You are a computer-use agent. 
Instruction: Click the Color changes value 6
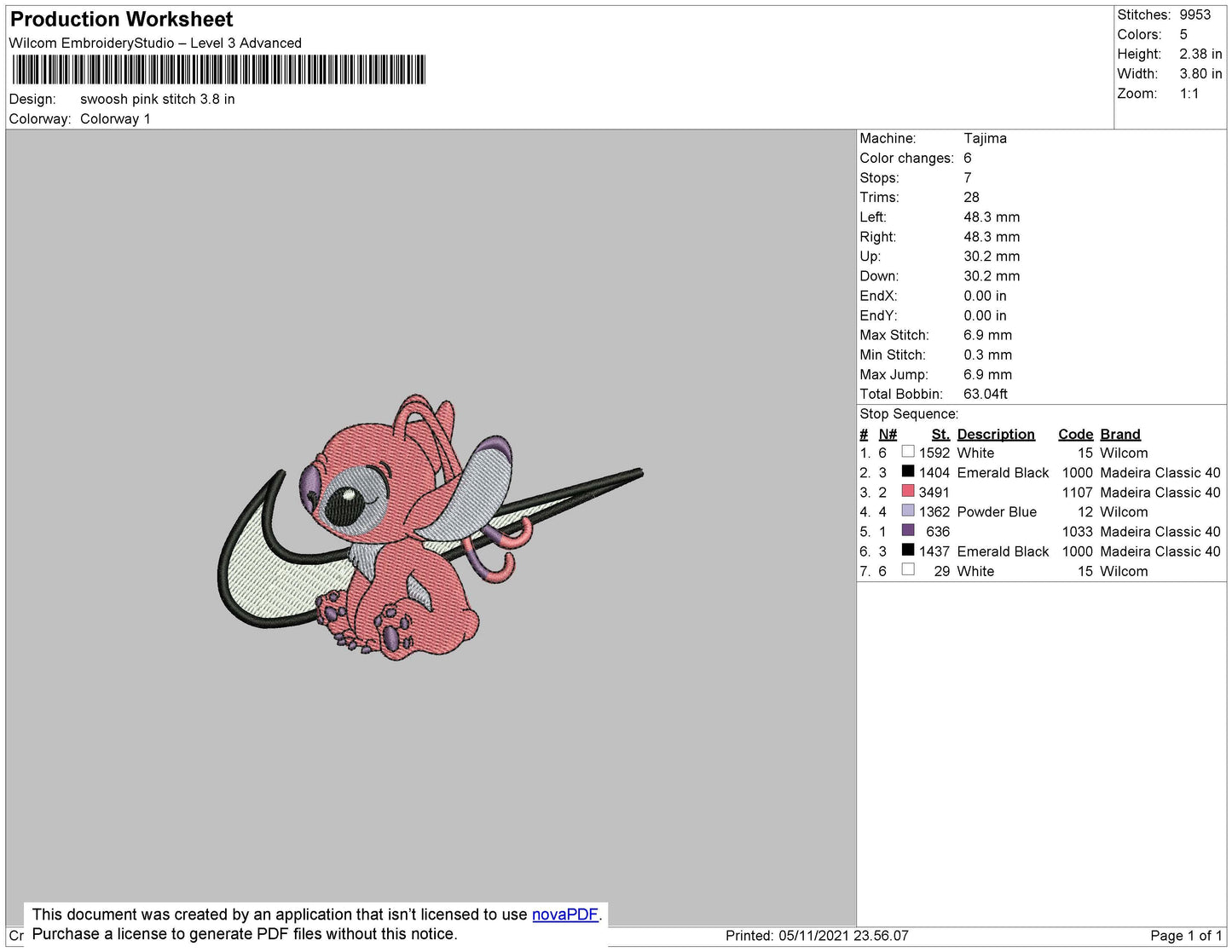click(x=968, y=158)
